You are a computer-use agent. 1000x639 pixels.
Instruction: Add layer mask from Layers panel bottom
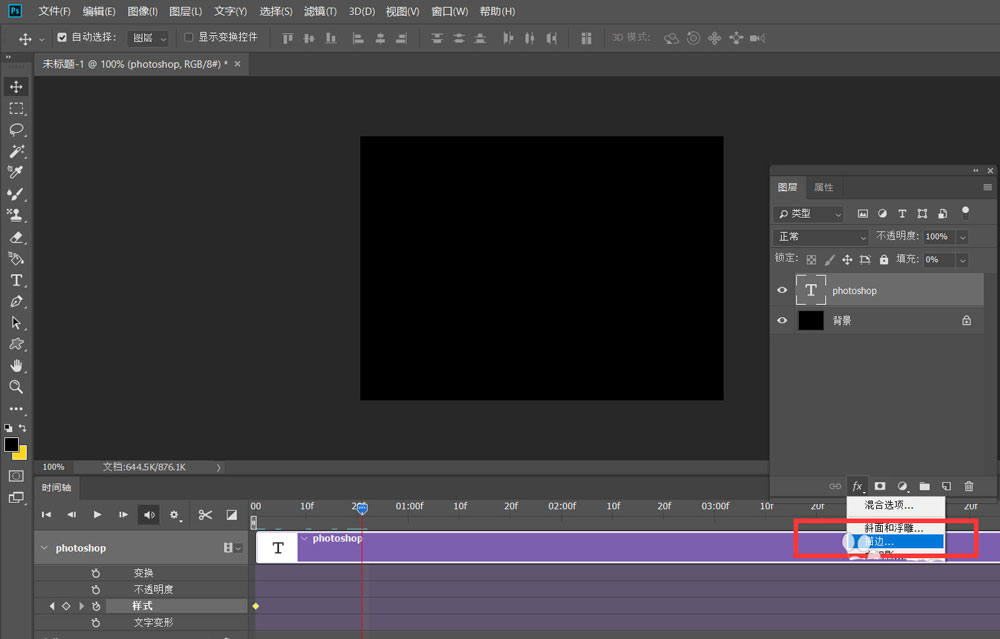click(880, 486)
